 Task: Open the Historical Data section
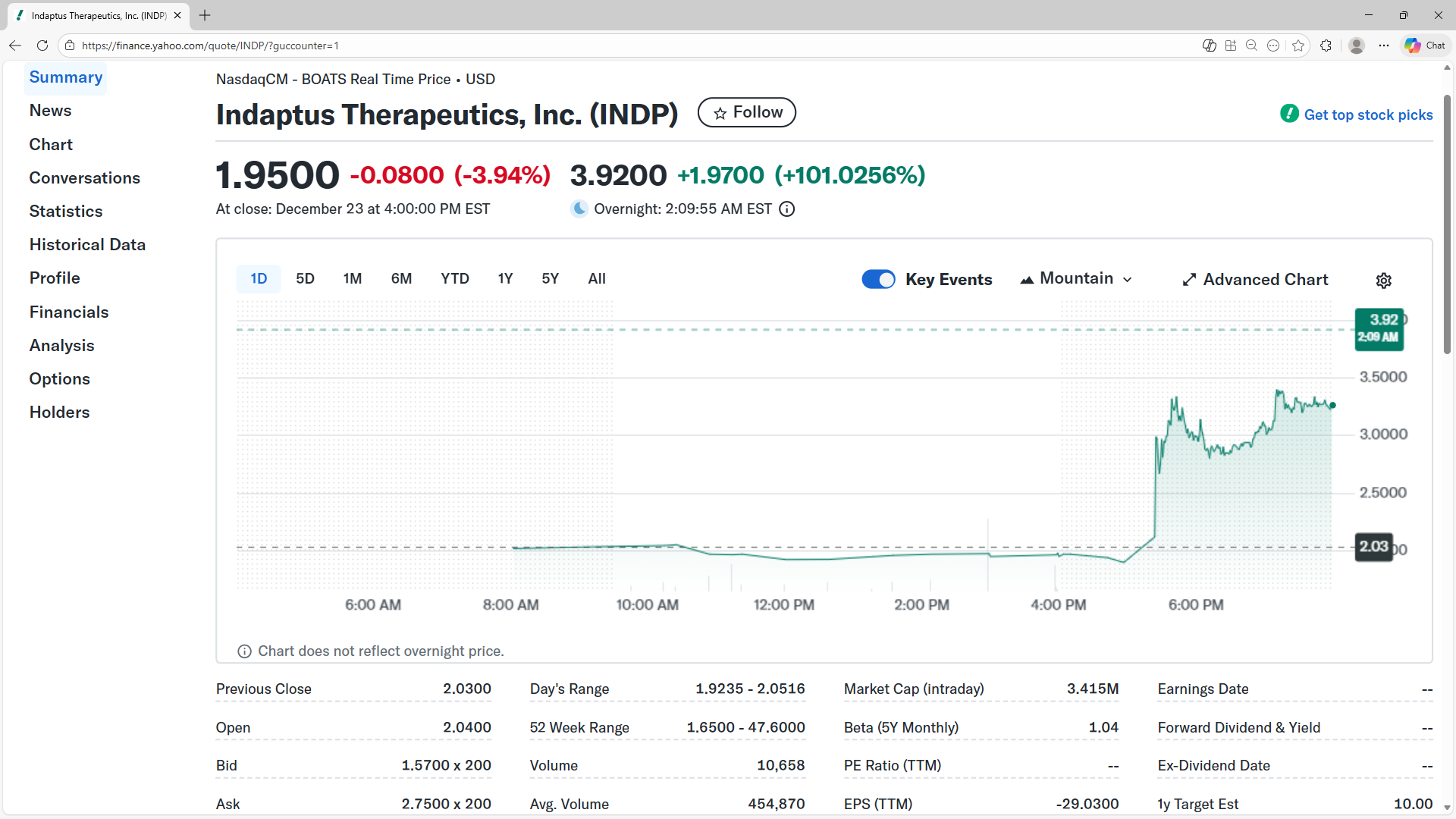click(x=87, y=244)
